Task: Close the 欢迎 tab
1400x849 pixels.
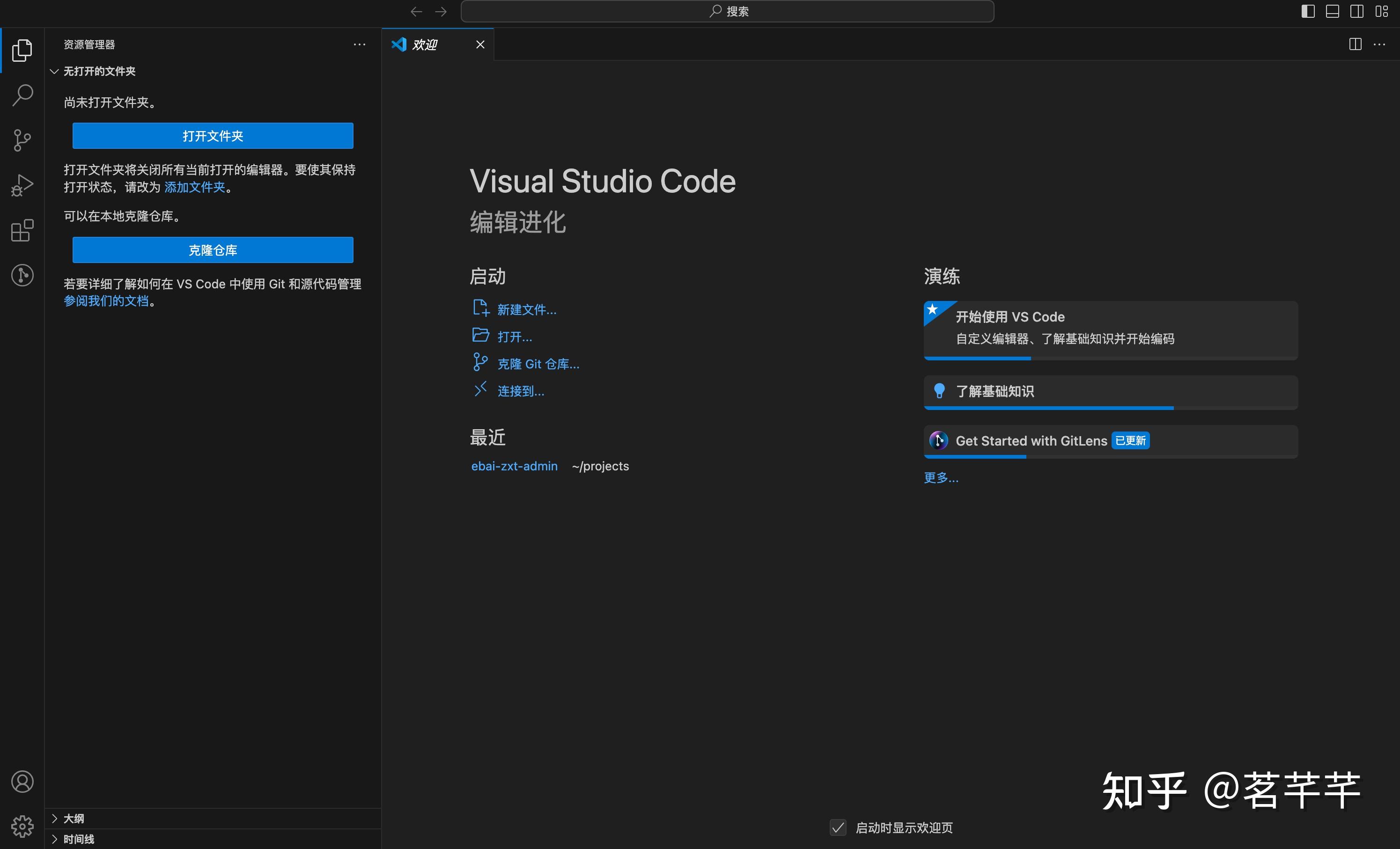Action: (x=480, y=44)
